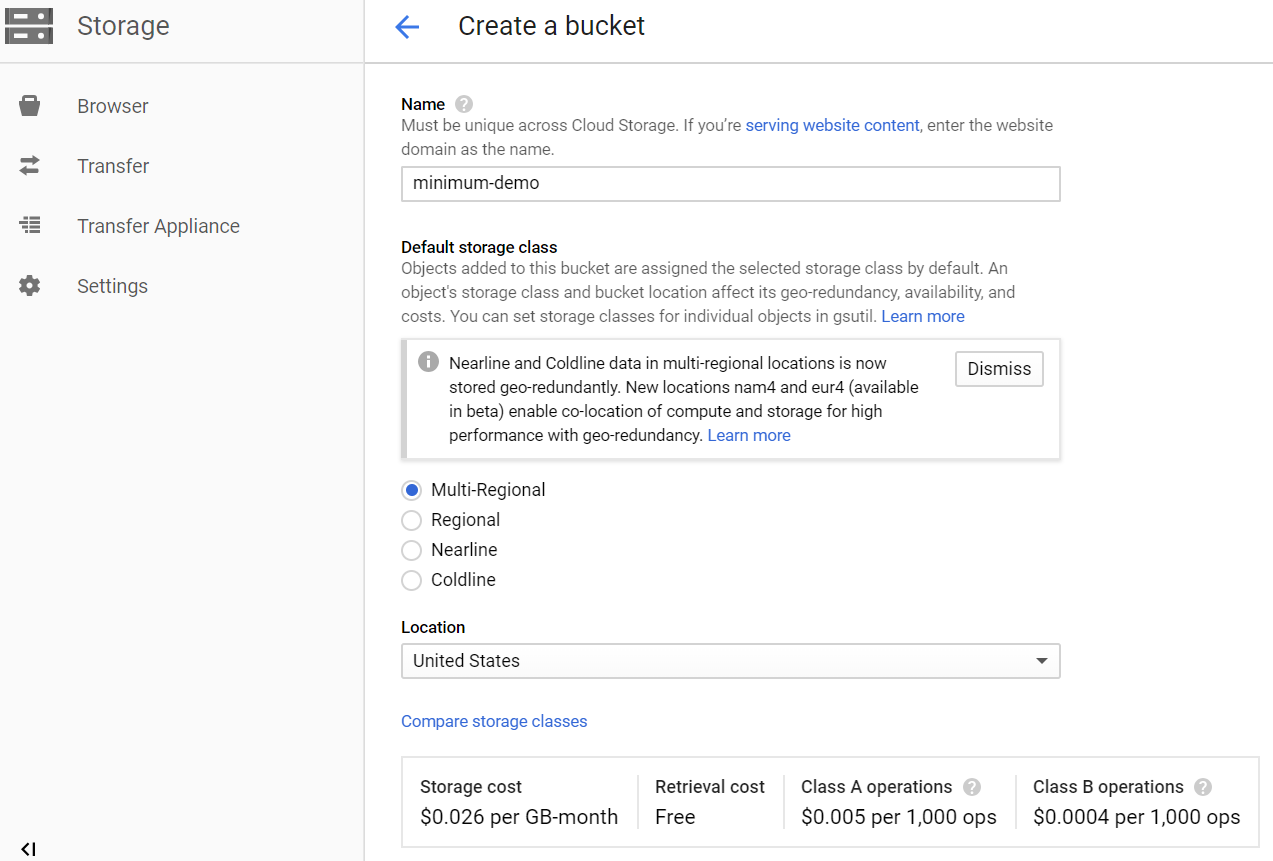Select the Regional storage class
Viewport: 1273px width, 861px height.
(411, 520)
